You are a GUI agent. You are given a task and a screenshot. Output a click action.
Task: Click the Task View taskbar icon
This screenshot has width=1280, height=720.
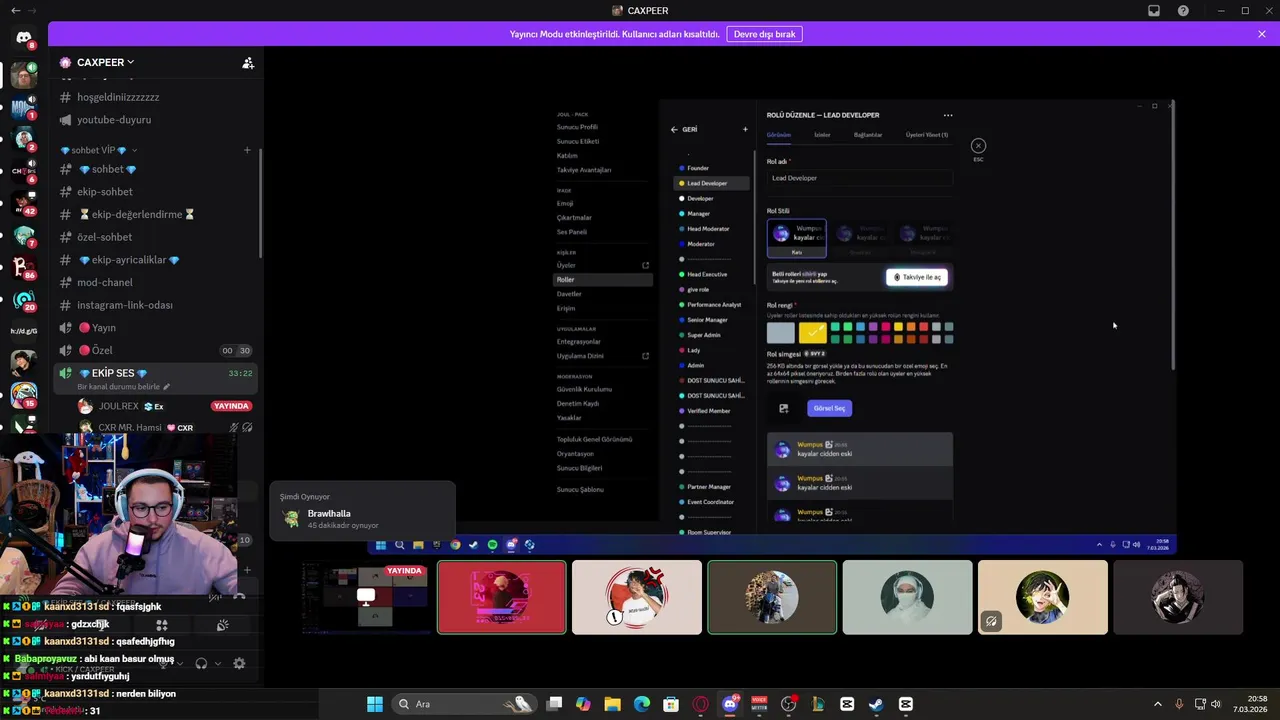pyautogui.click(x=554, y=704)
